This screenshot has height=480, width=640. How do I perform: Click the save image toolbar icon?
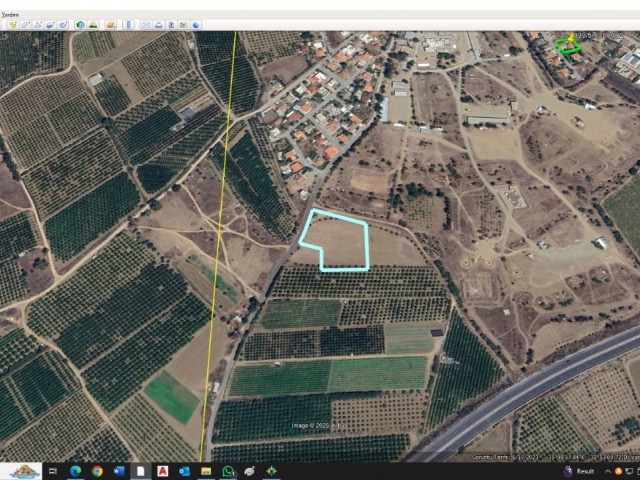pyautogui.click(x=171, y=25)
